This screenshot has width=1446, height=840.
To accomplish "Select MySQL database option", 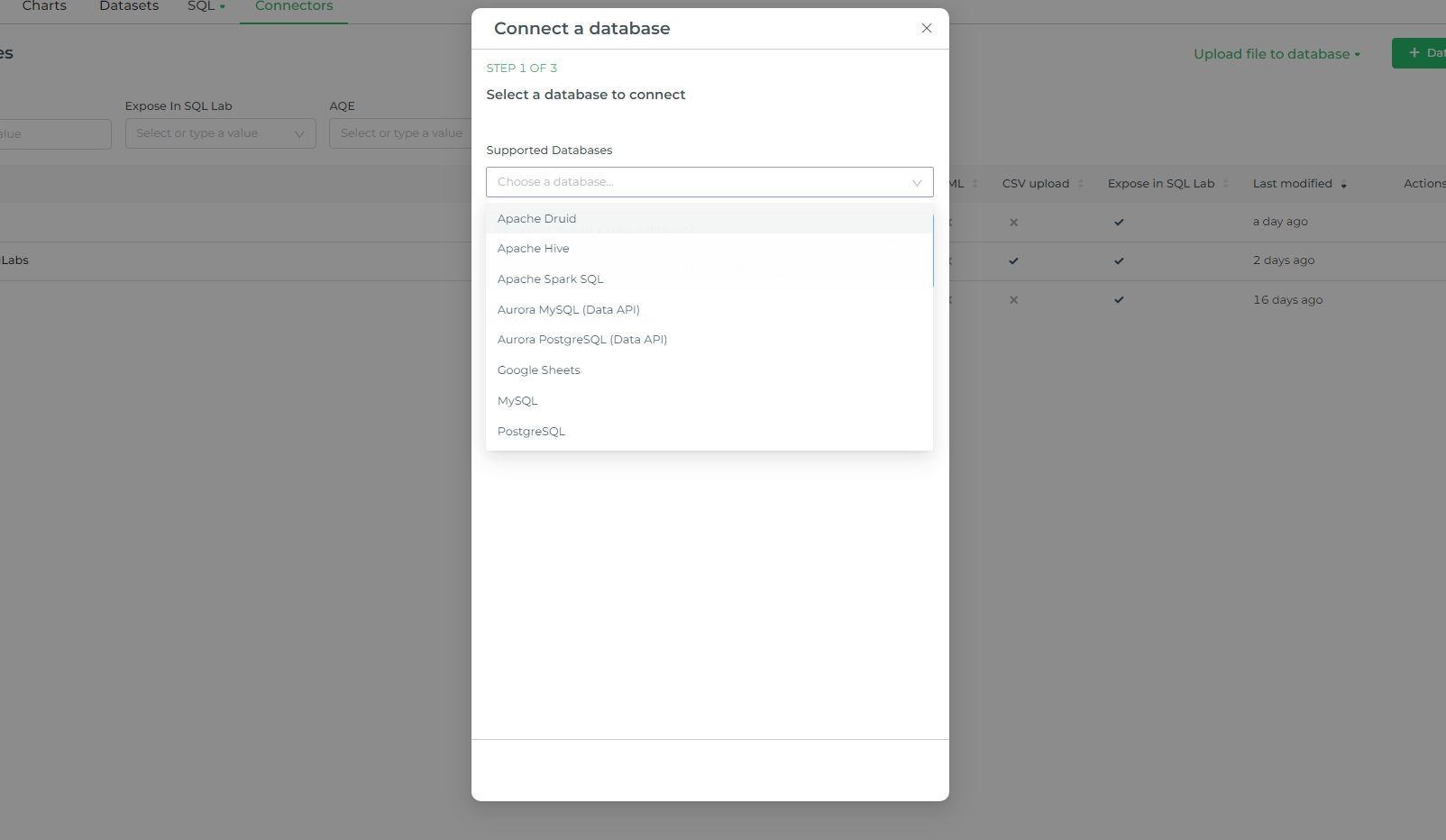I will pos(709,401).
